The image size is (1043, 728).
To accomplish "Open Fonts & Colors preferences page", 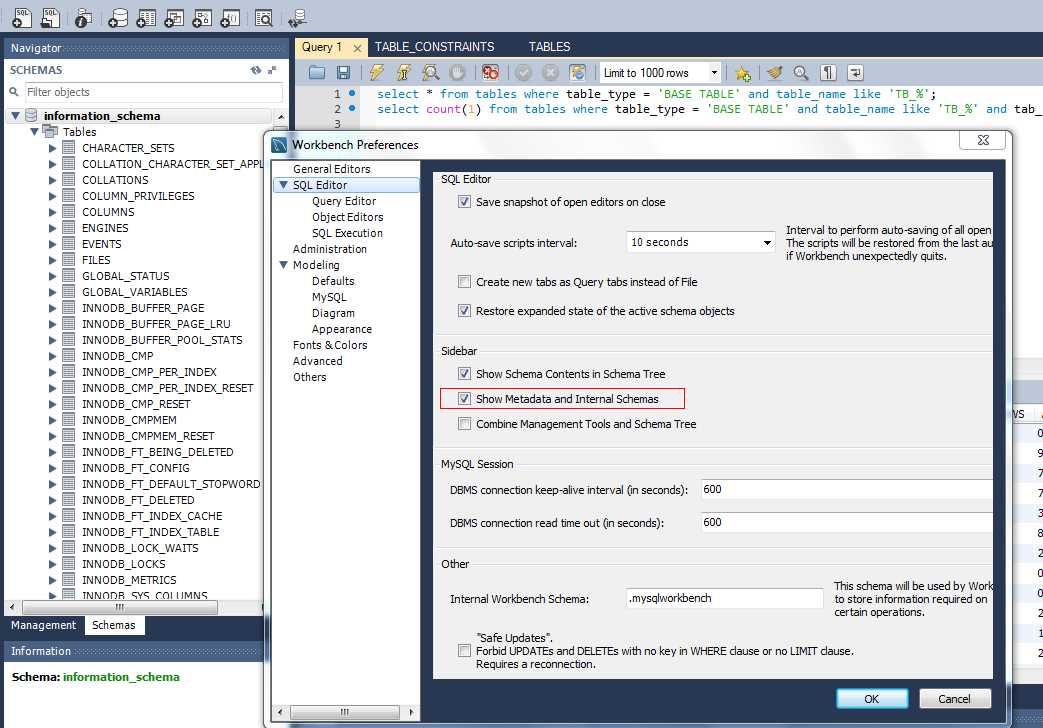I will point(330,345).
